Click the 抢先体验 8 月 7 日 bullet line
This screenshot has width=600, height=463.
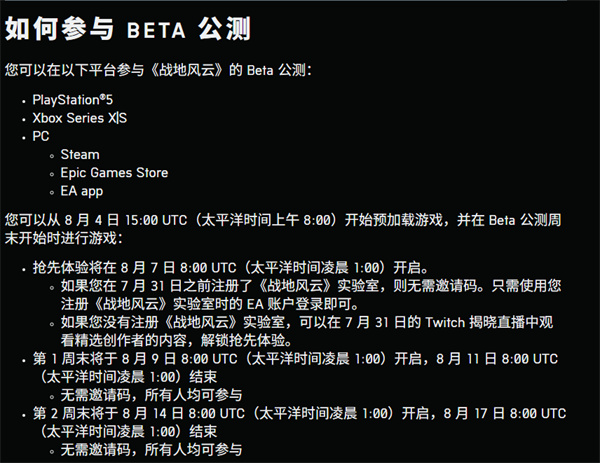(x=230, y=267)
